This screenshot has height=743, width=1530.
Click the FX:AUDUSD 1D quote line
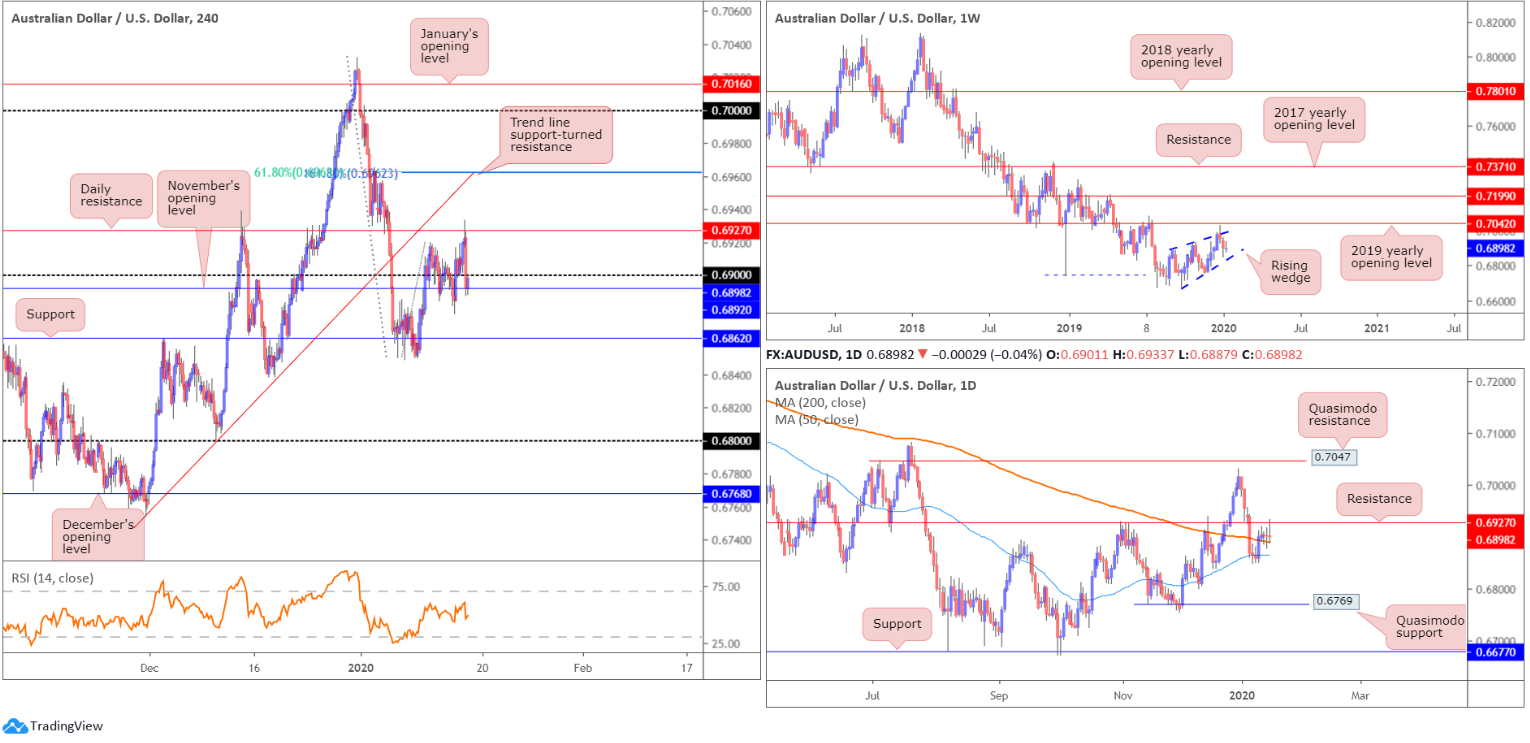point(1034,355)
